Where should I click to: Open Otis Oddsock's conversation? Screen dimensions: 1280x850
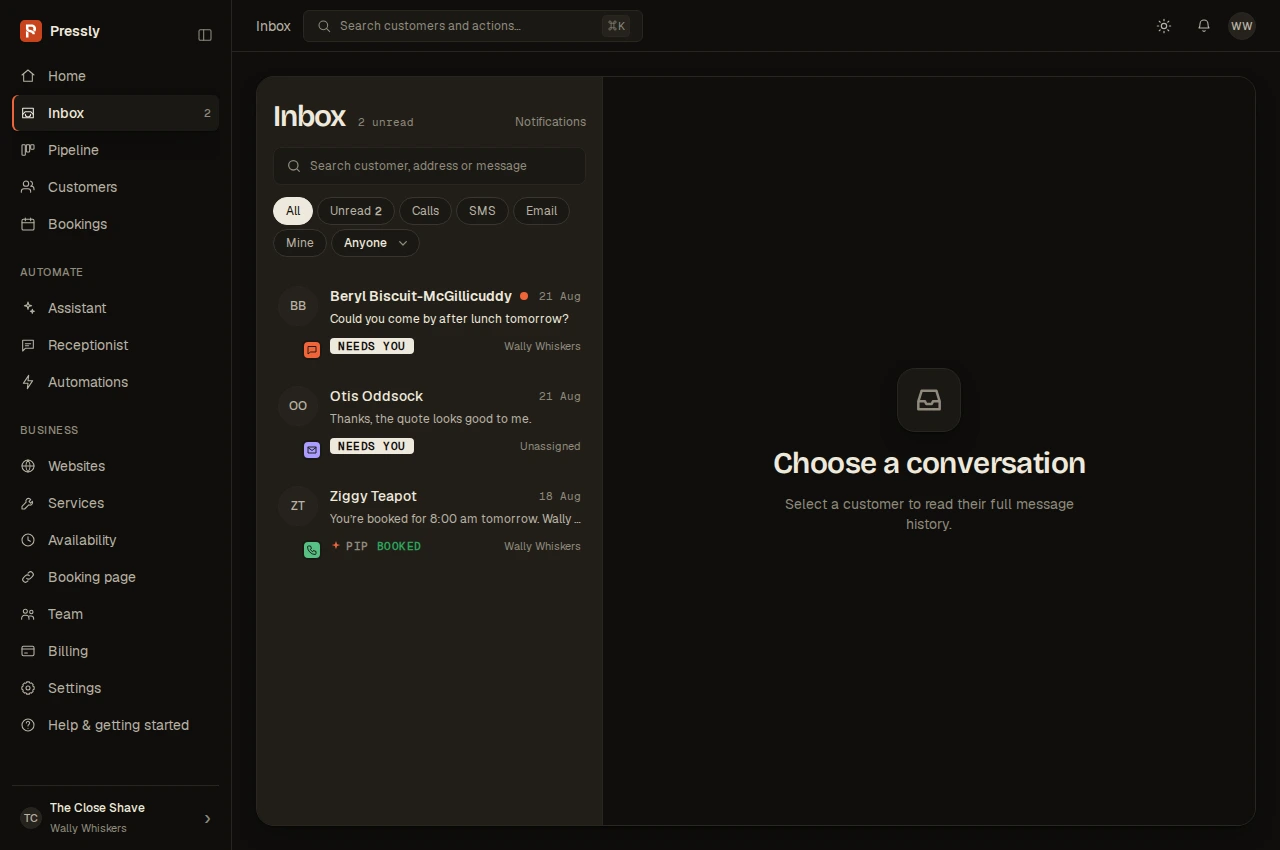[x=429, y=421]
